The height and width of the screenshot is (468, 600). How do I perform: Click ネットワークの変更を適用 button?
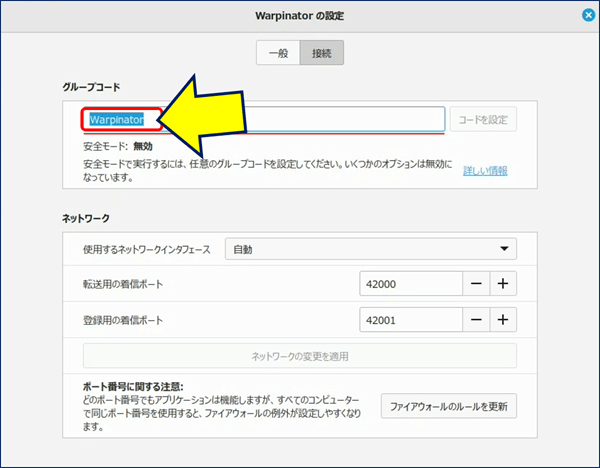[300, 356]
